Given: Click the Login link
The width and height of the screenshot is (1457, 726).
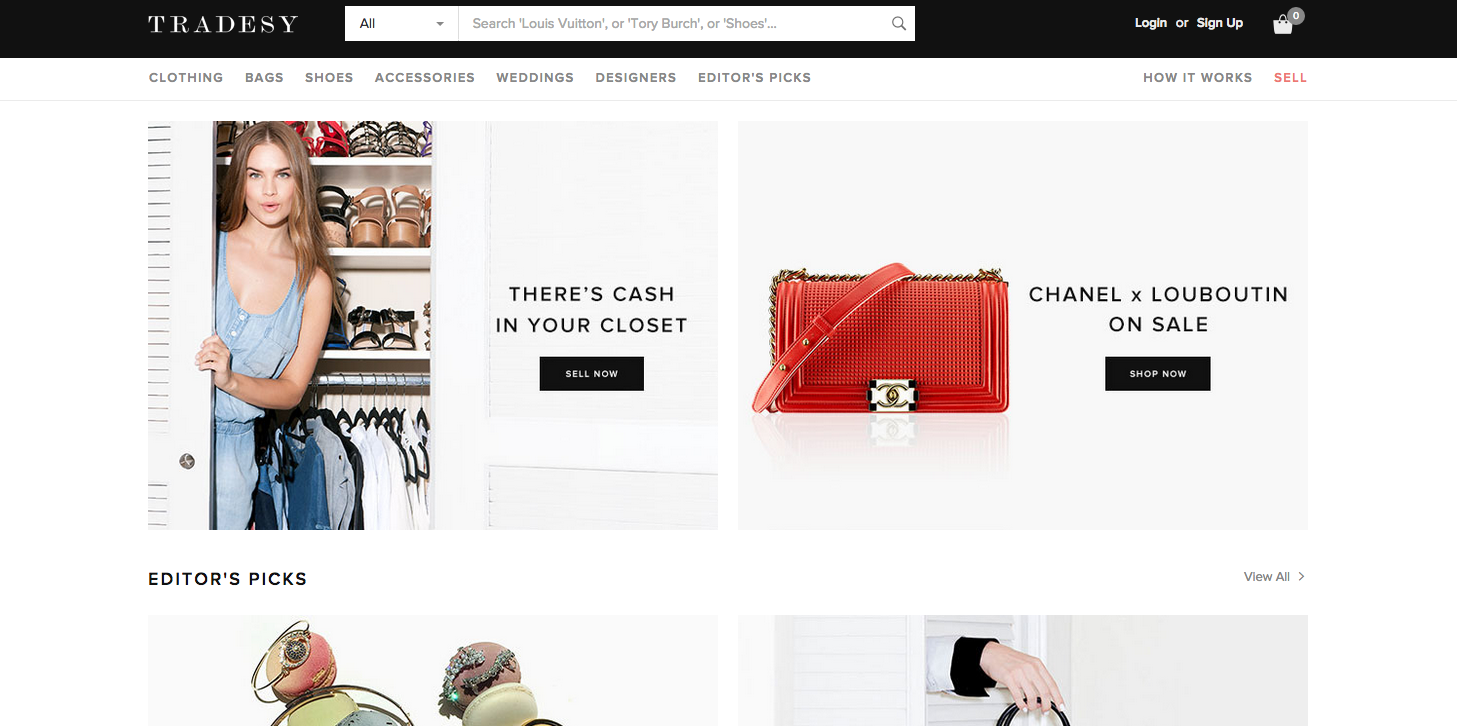Looking at the screenshot, I should tap(1150, 23).
